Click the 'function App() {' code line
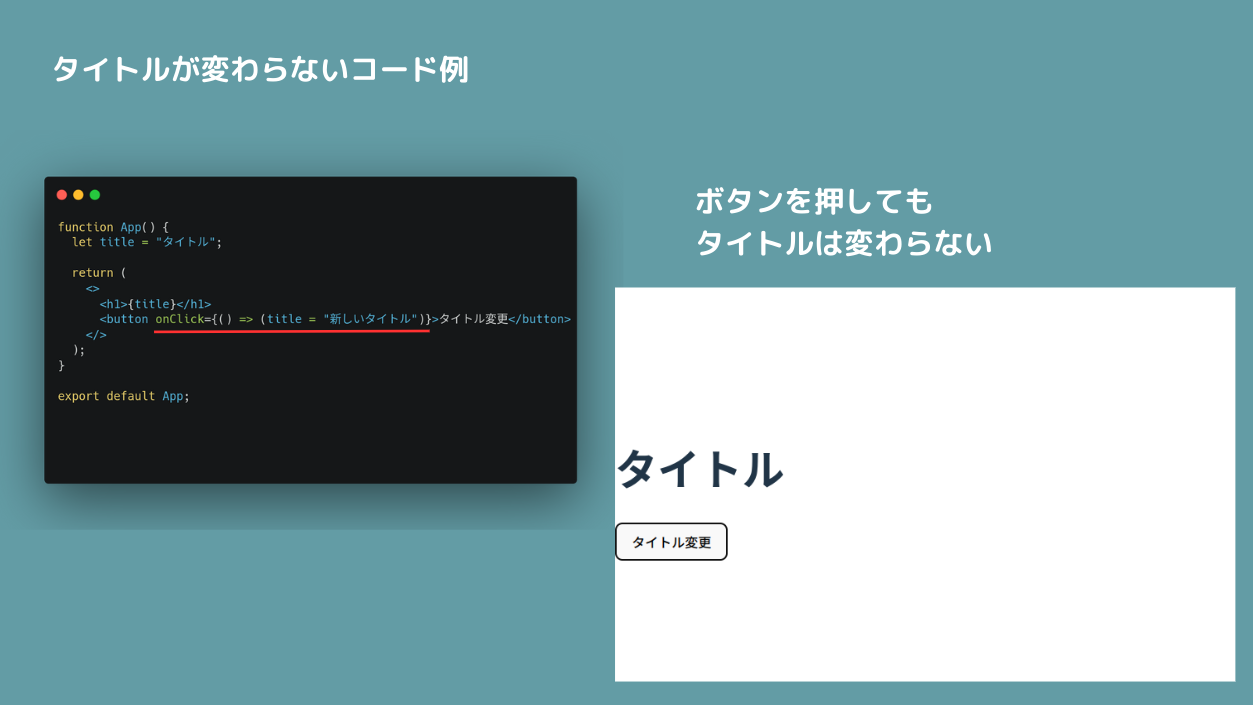Screen dimensions: 1253x705 pos(114,227)
